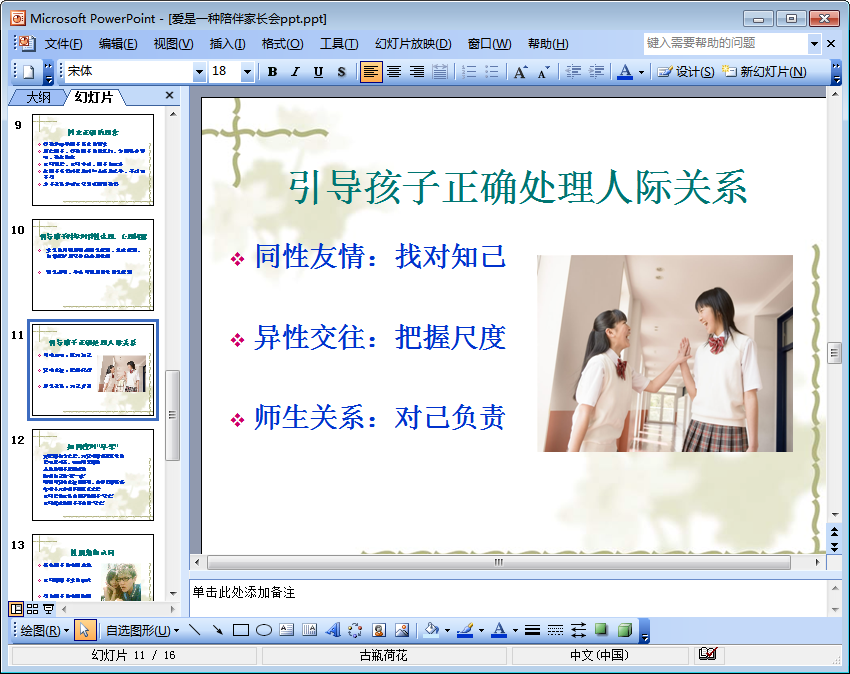
Task: Open the 编辑(E) menu
Action: [x=118, y=44]
